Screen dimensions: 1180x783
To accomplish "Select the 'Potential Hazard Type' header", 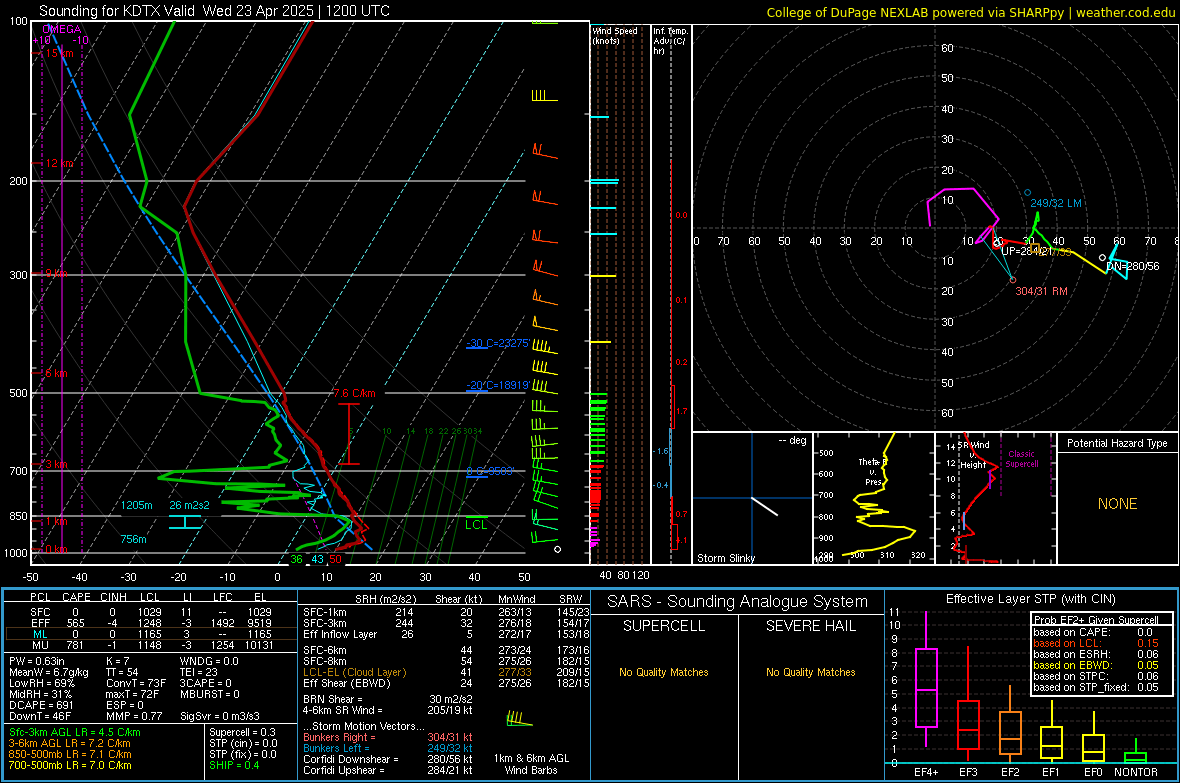I will (x=1117, y=443).
